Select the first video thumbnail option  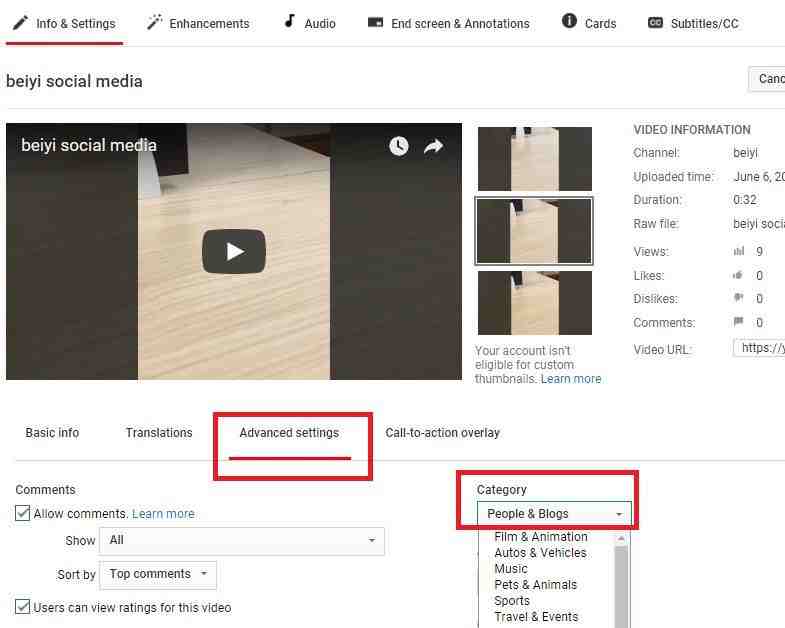click(x=534, y=158)
